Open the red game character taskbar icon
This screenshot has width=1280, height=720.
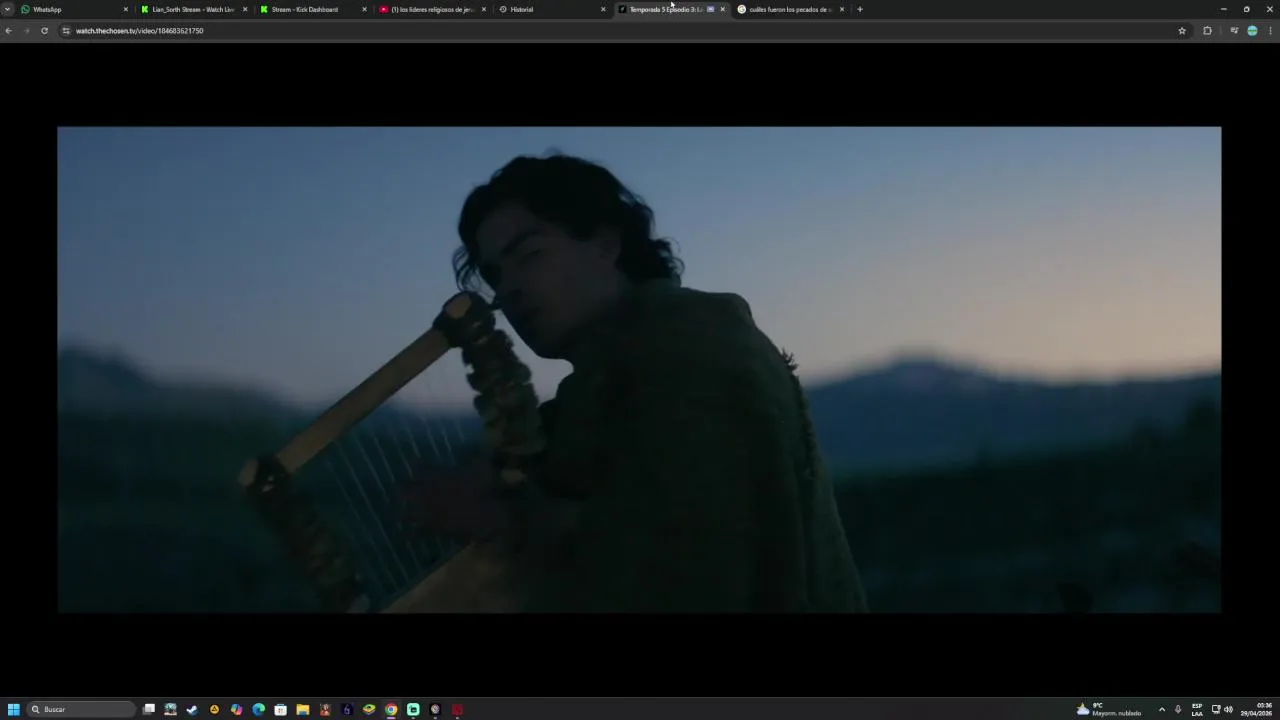point(325,709)
